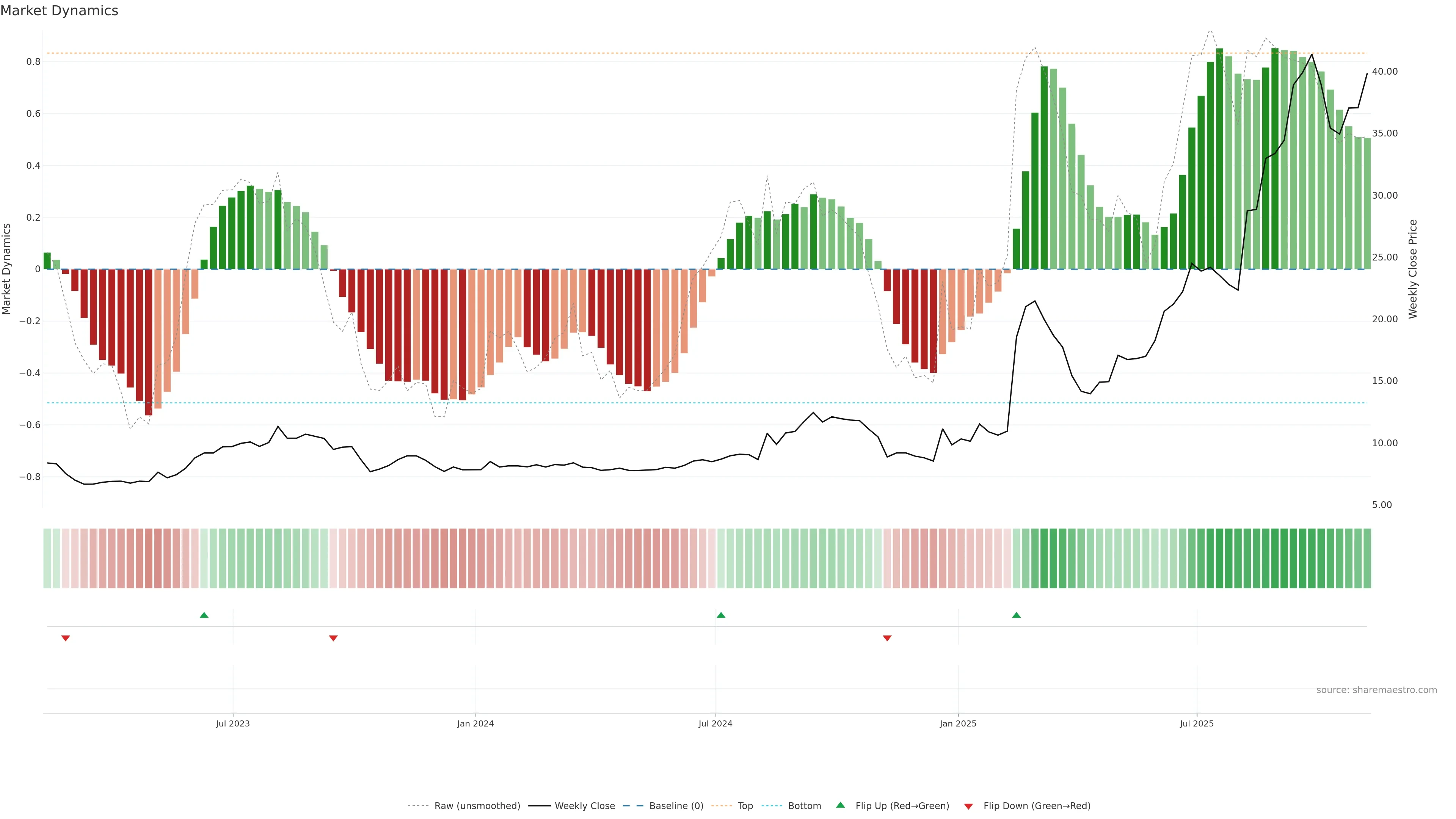The height and width of the screenshot is (819, 1456).
Task: Click the Flip Down legend triangle icon
Action: tap(968, 806)
